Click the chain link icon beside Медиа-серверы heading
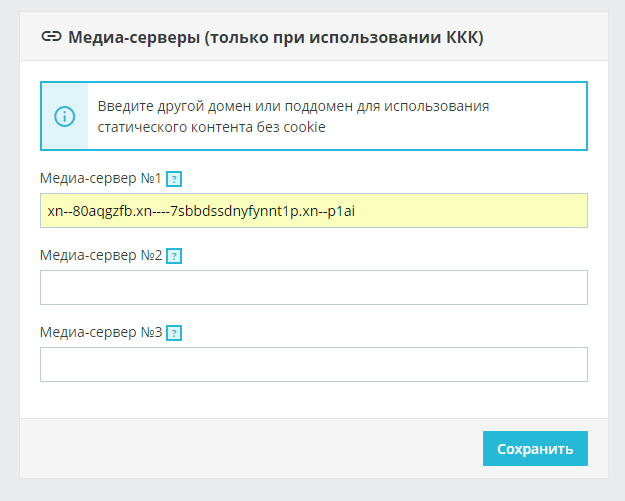The height and width of the screenshot is (501, 625). [51, 37]
